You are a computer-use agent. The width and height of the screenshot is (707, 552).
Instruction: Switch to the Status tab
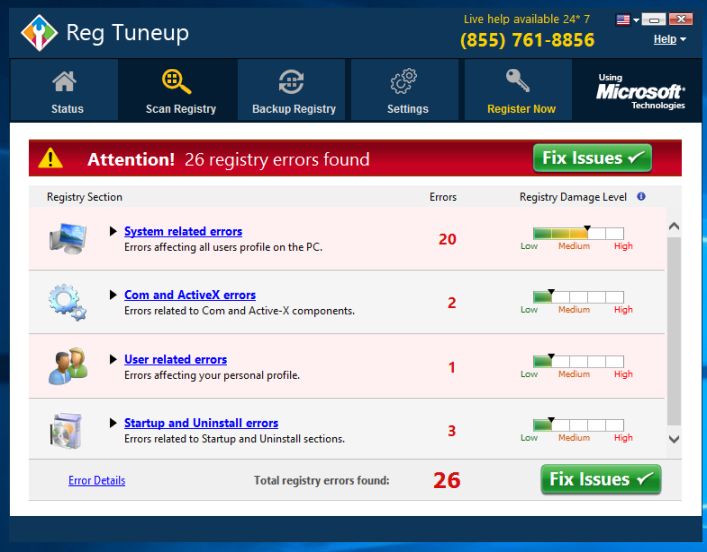(64, 90)
